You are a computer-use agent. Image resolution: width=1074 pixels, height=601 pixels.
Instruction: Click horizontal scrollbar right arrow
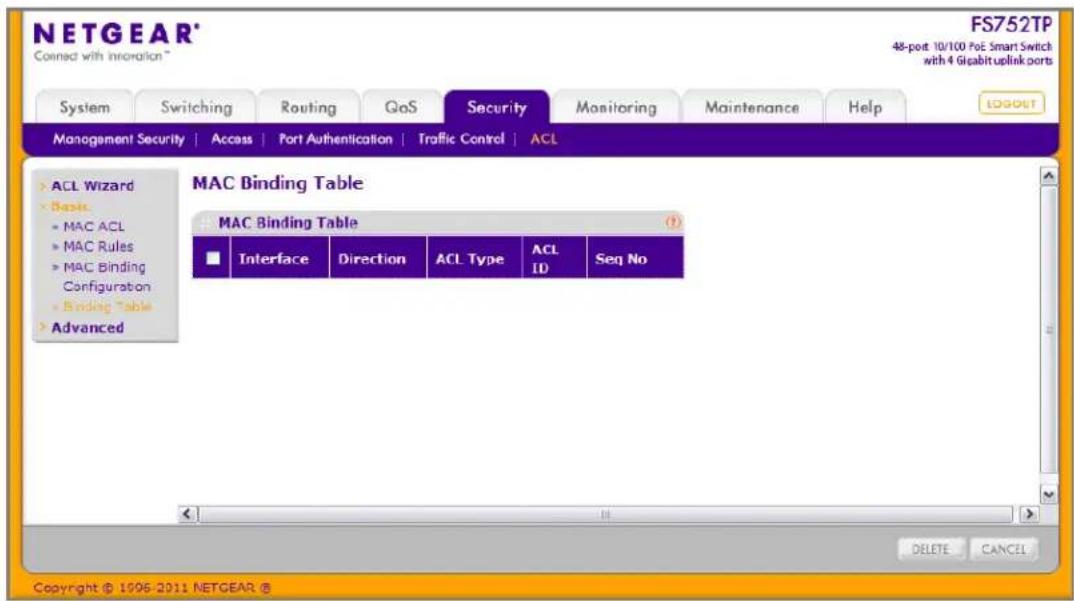1029,514
